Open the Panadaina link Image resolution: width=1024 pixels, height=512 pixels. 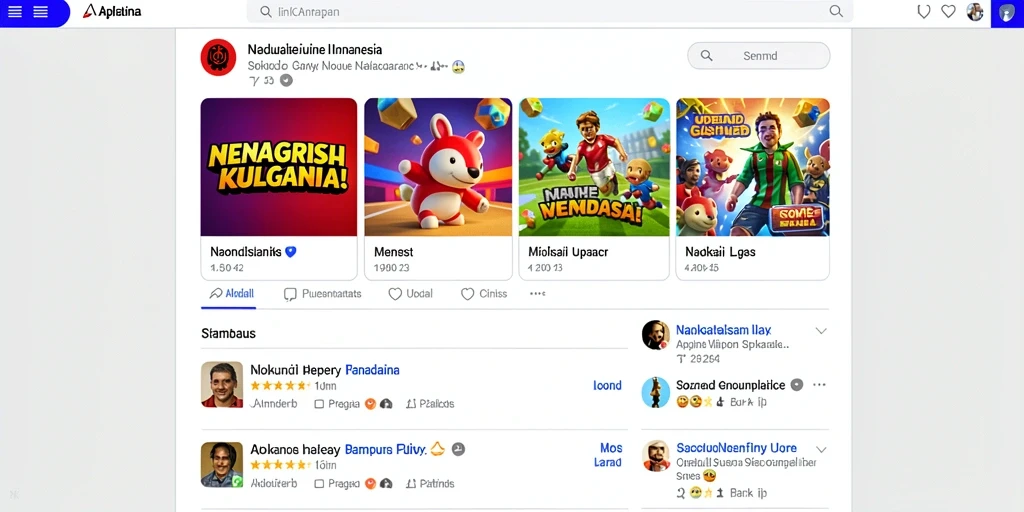point(372,370)
